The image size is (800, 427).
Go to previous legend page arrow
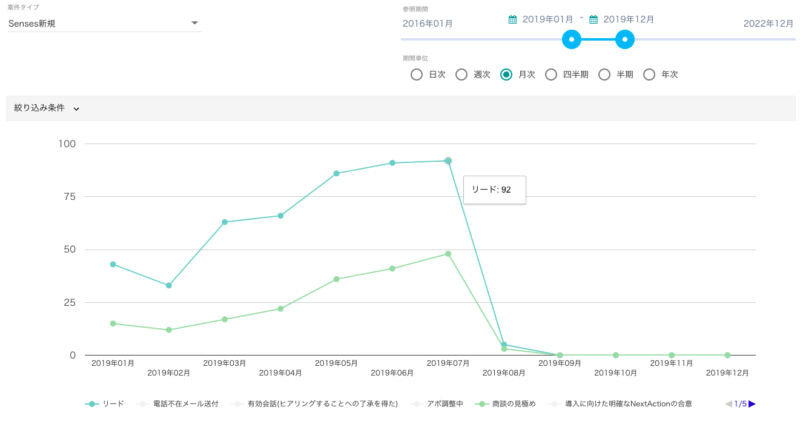(x=729, y=404)
